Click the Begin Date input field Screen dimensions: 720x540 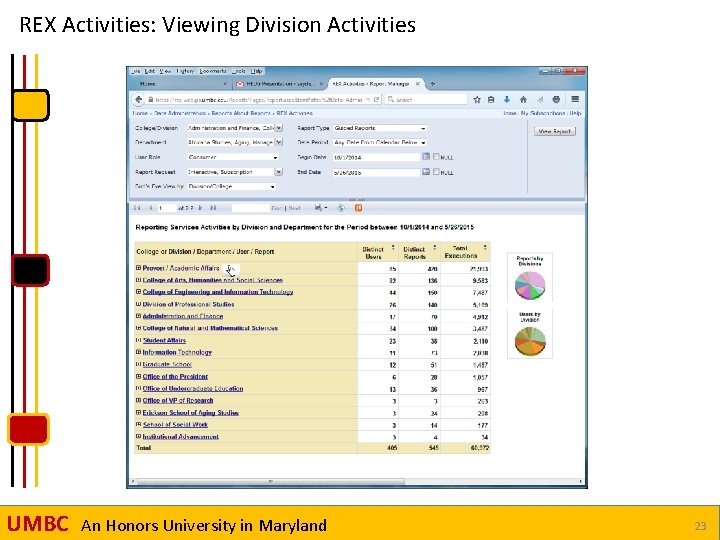(377, 157)
